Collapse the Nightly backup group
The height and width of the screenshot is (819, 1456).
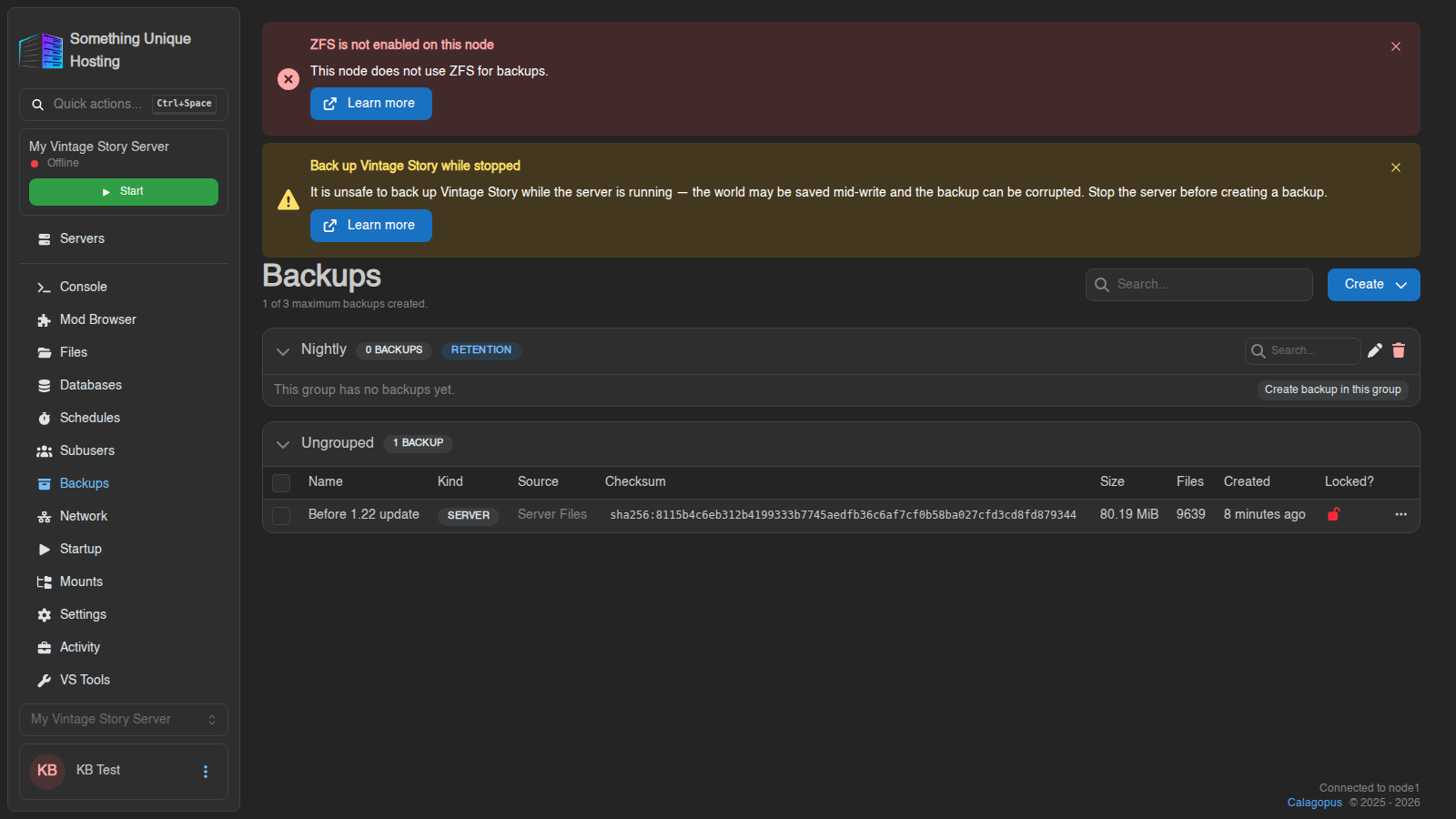click(x=283, y=351)
